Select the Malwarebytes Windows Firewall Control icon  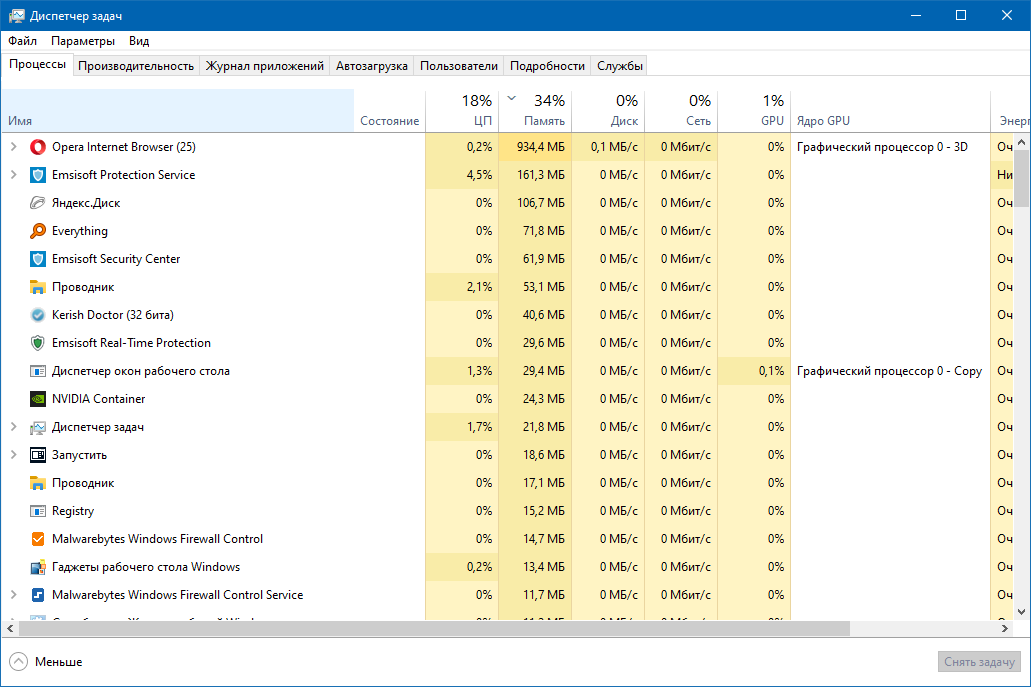point(38,539)
